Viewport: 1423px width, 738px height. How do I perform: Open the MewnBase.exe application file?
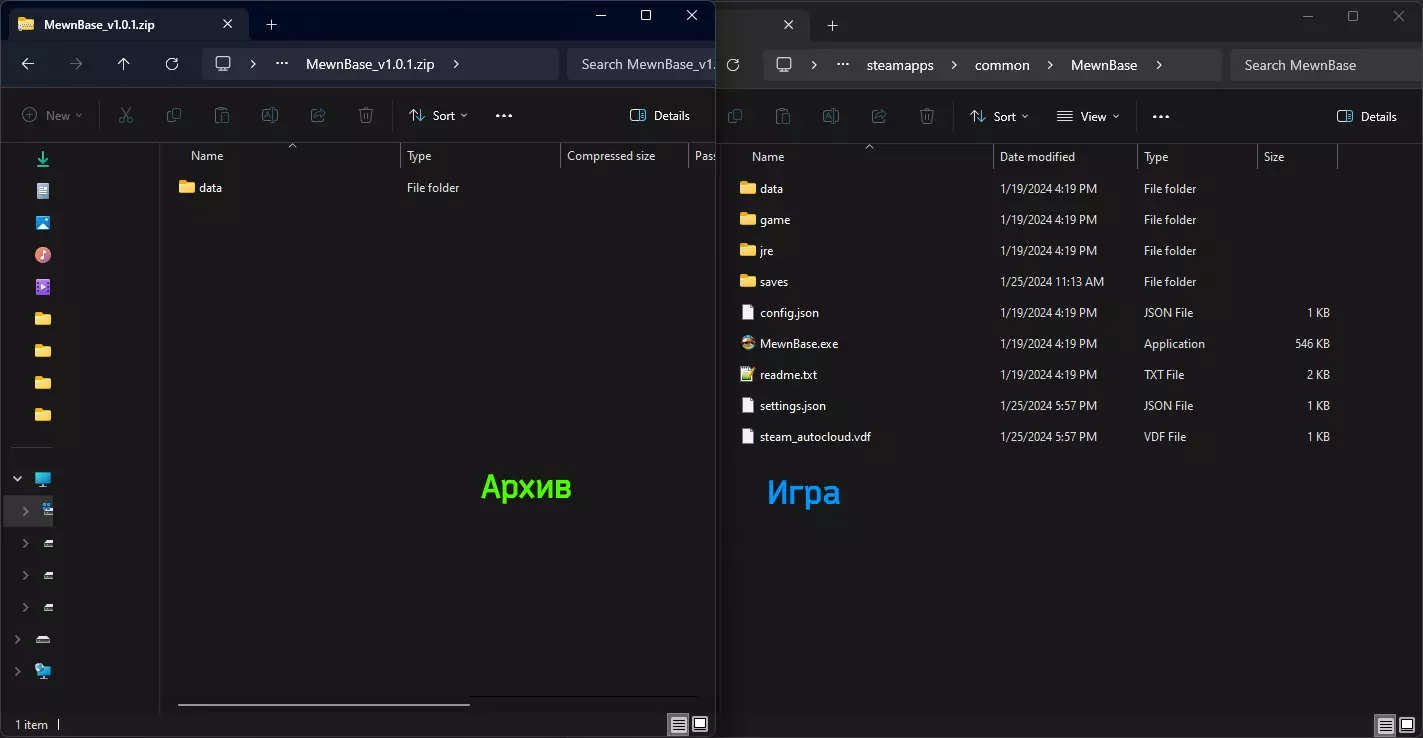(798, 344)
